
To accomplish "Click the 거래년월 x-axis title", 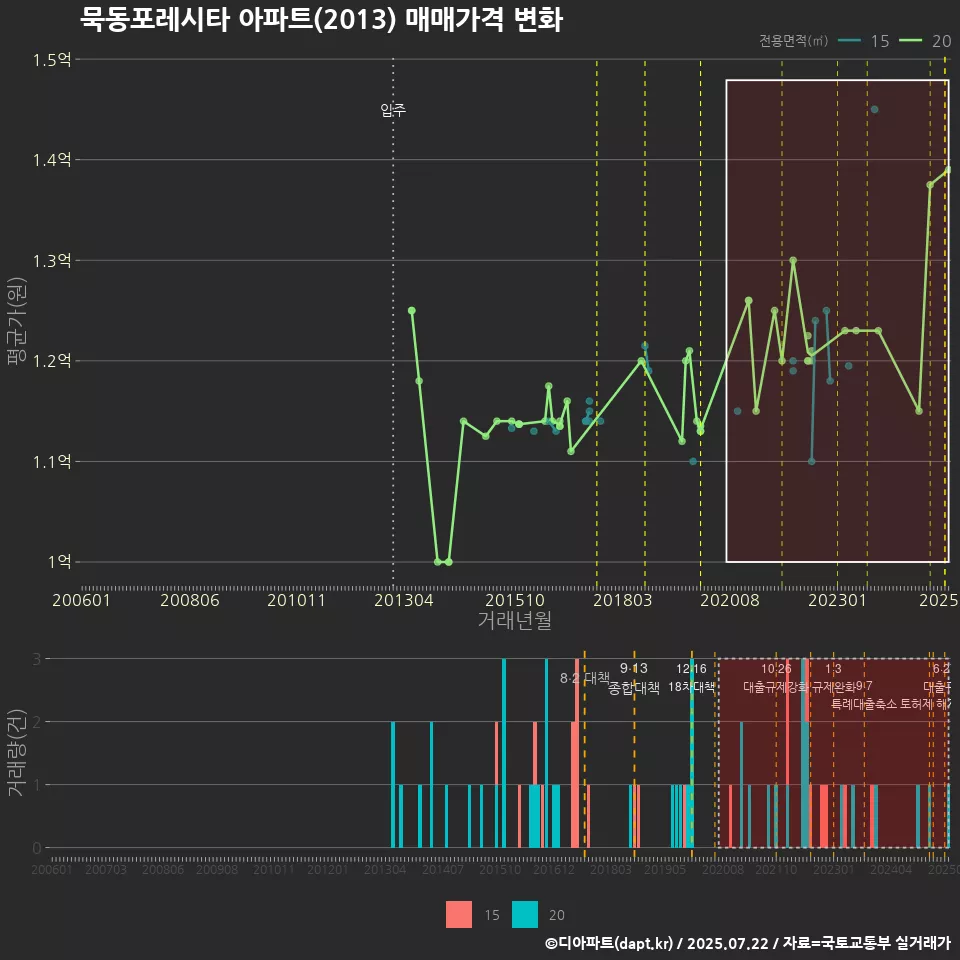I will (514, 620).
